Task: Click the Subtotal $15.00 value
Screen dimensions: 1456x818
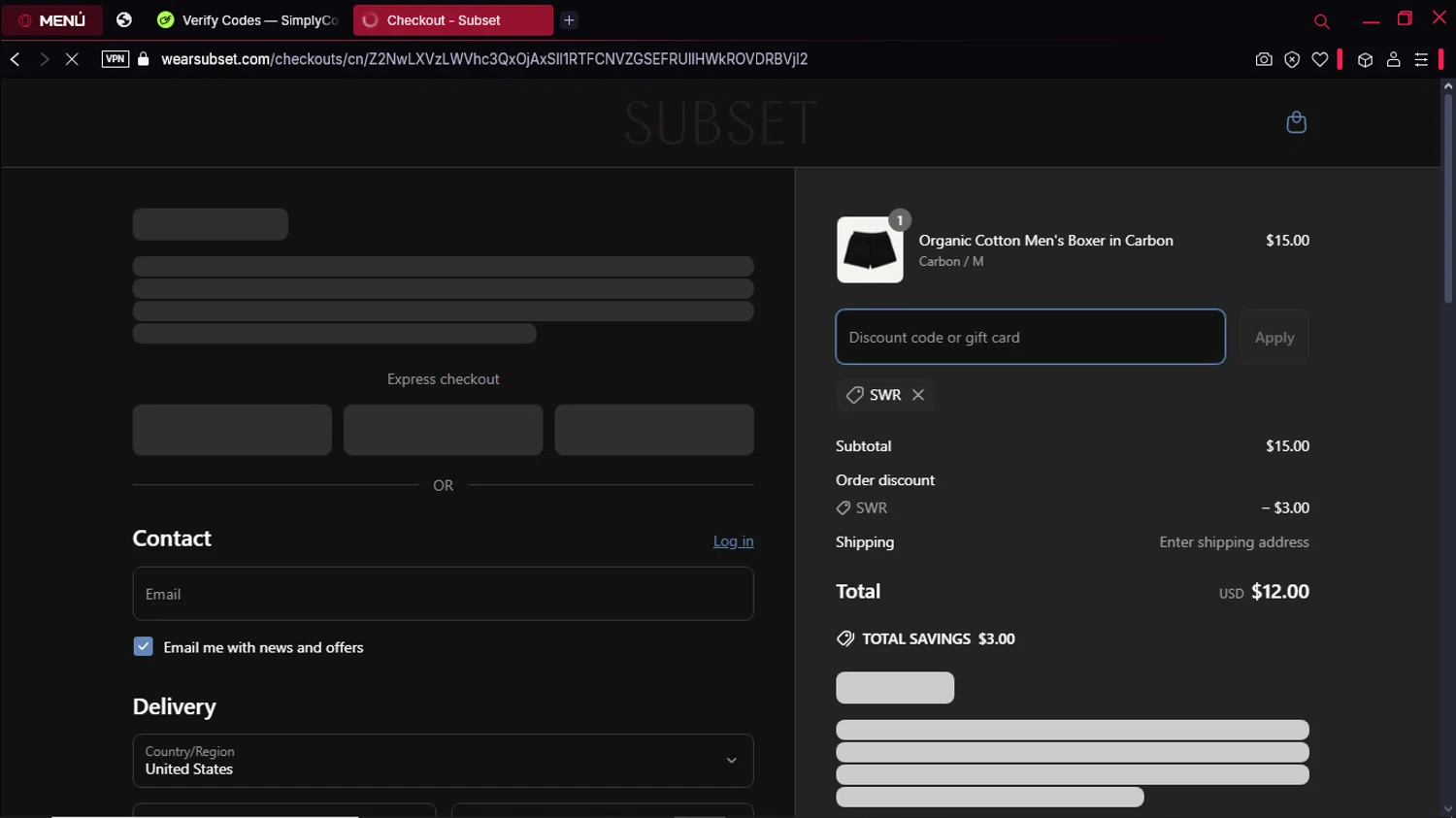Action: pos(1287,446)
